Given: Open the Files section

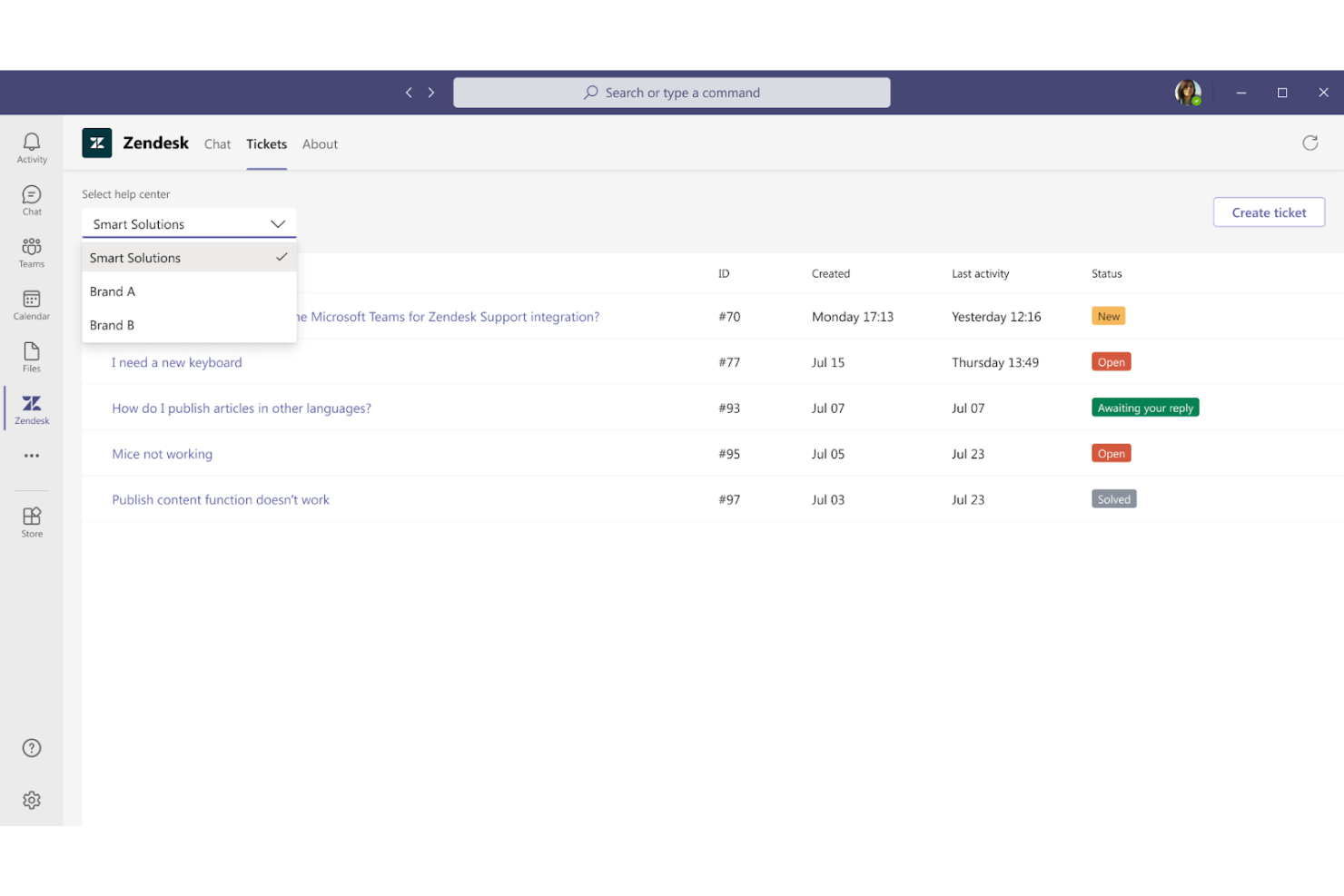Looking at the screenshot, I should tap(31, 355).
